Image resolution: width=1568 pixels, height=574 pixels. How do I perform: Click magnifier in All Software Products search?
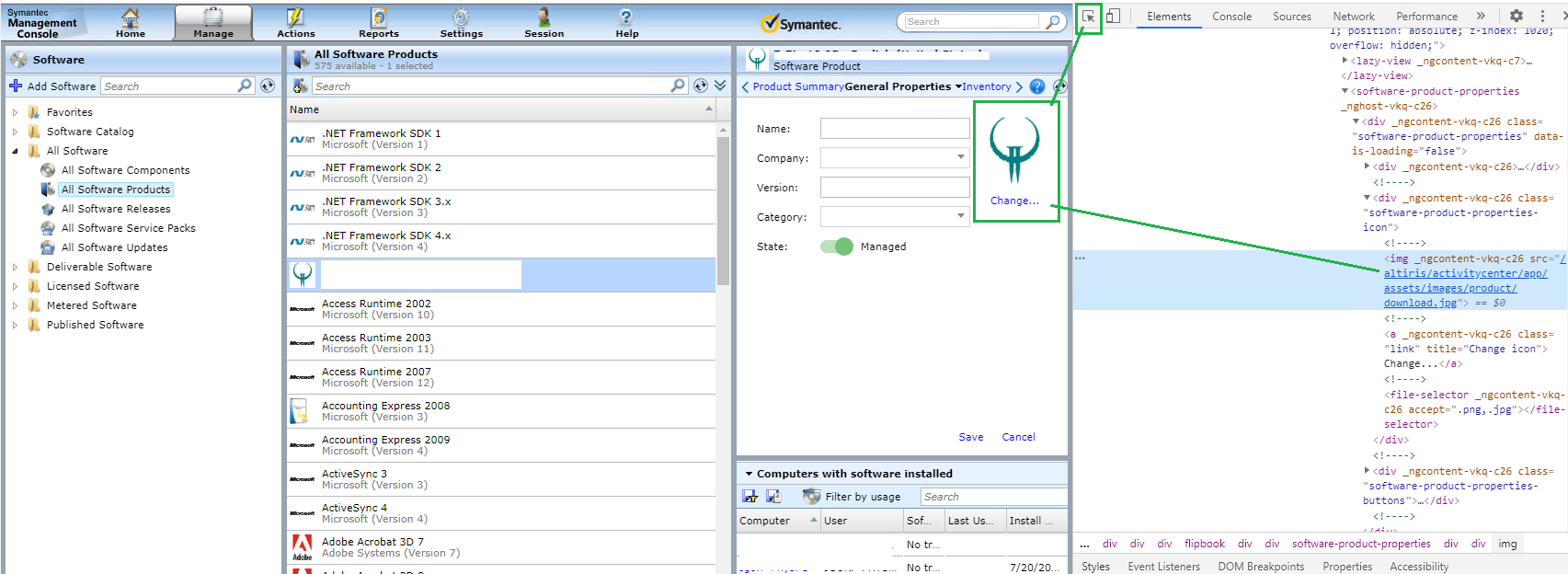coord(678,86)
